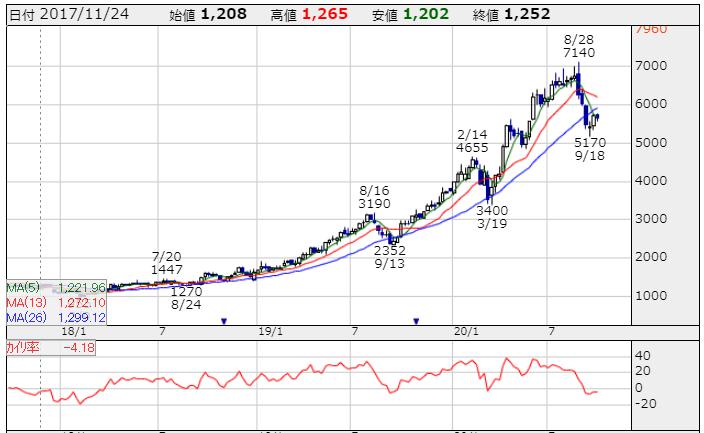Select the 5170 9/18 low annotation

click(590, 150)
